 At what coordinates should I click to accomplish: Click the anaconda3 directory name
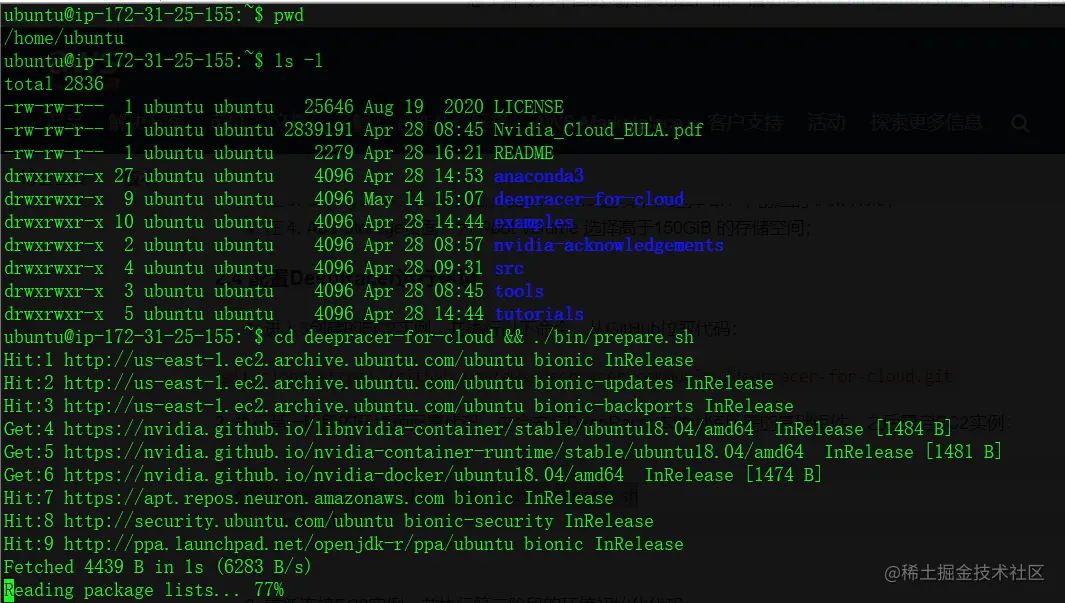[539, 177]
